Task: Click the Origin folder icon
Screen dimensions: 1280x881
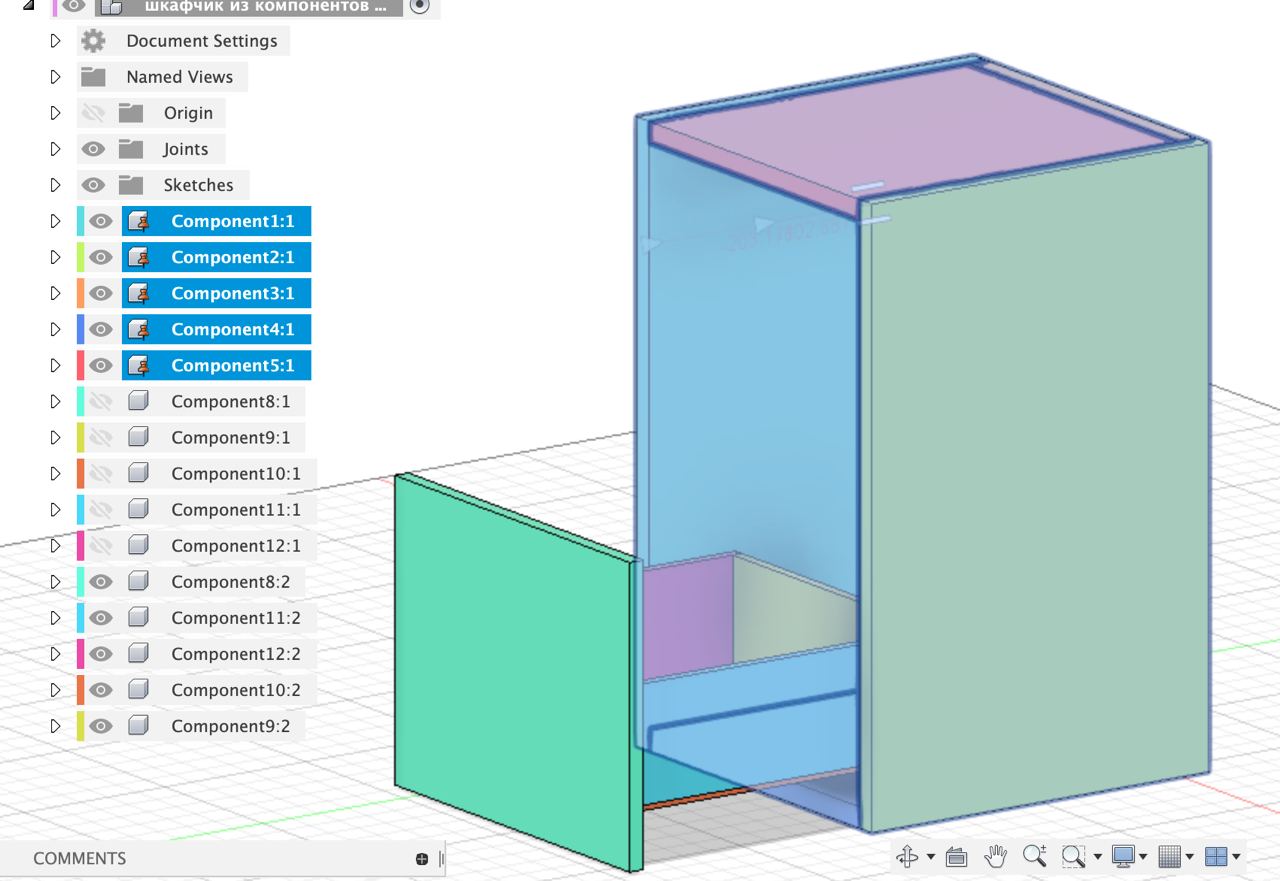Action: [131, 113]
